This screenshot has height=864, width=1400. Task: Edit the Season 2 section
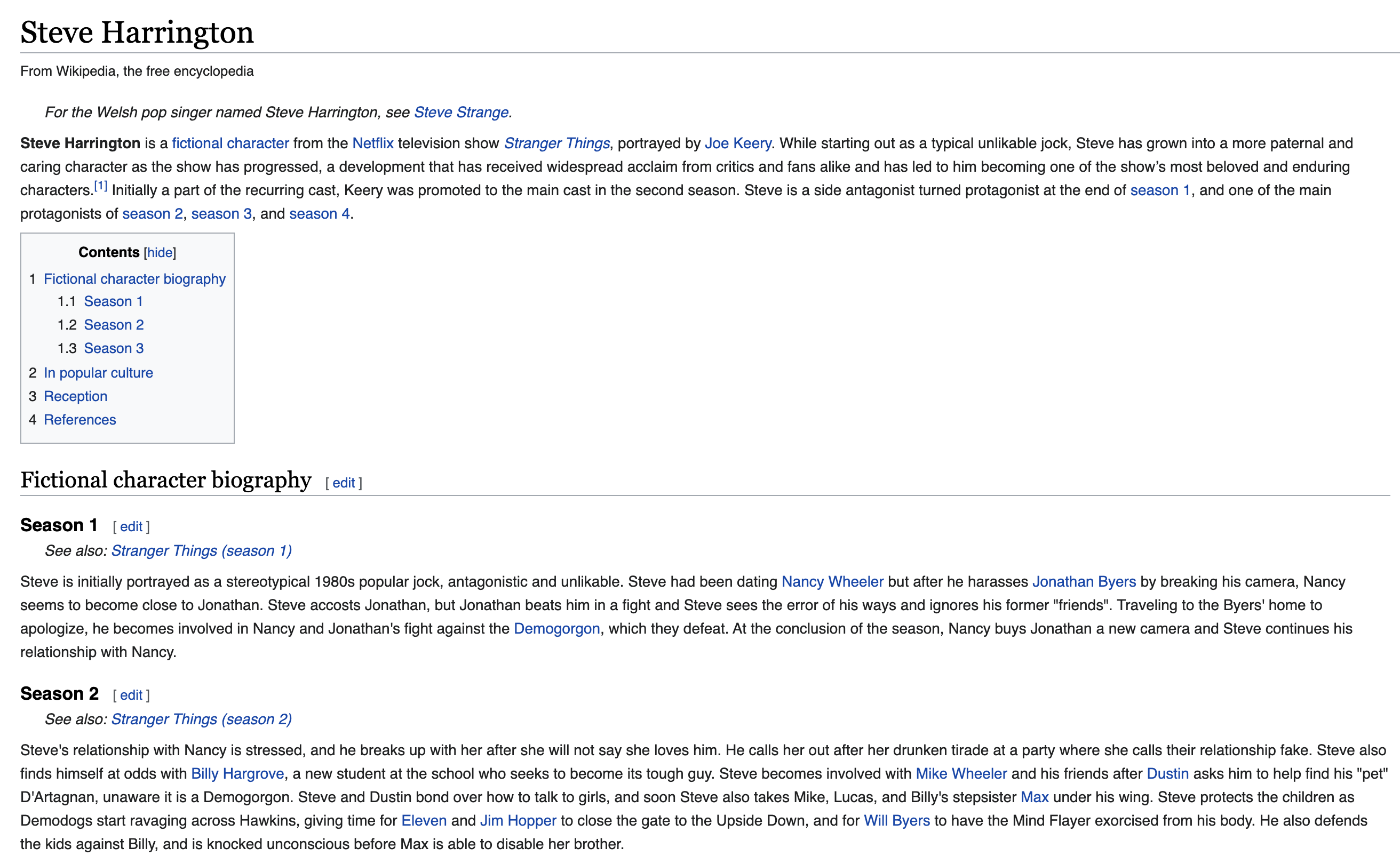point(131,695)
